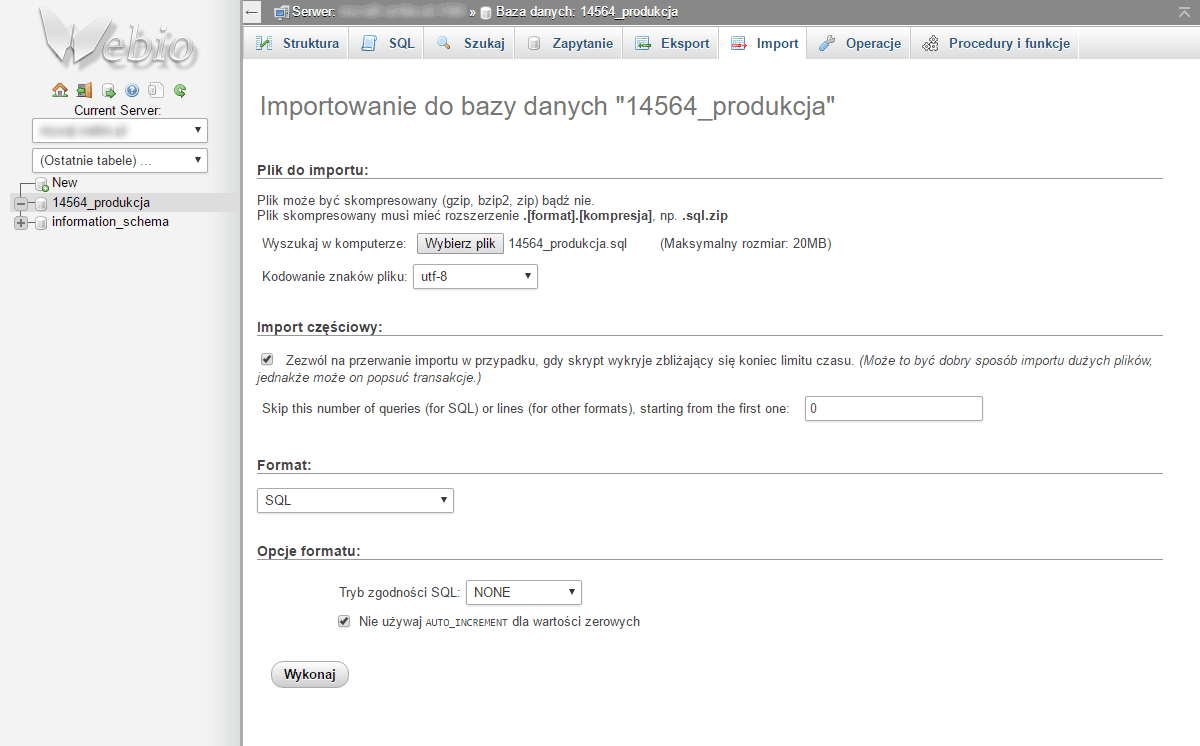The height and width of the screenshot is (746, 1200).
Task: Open the Zapytanie tab
Action: [x=569, y=43]
